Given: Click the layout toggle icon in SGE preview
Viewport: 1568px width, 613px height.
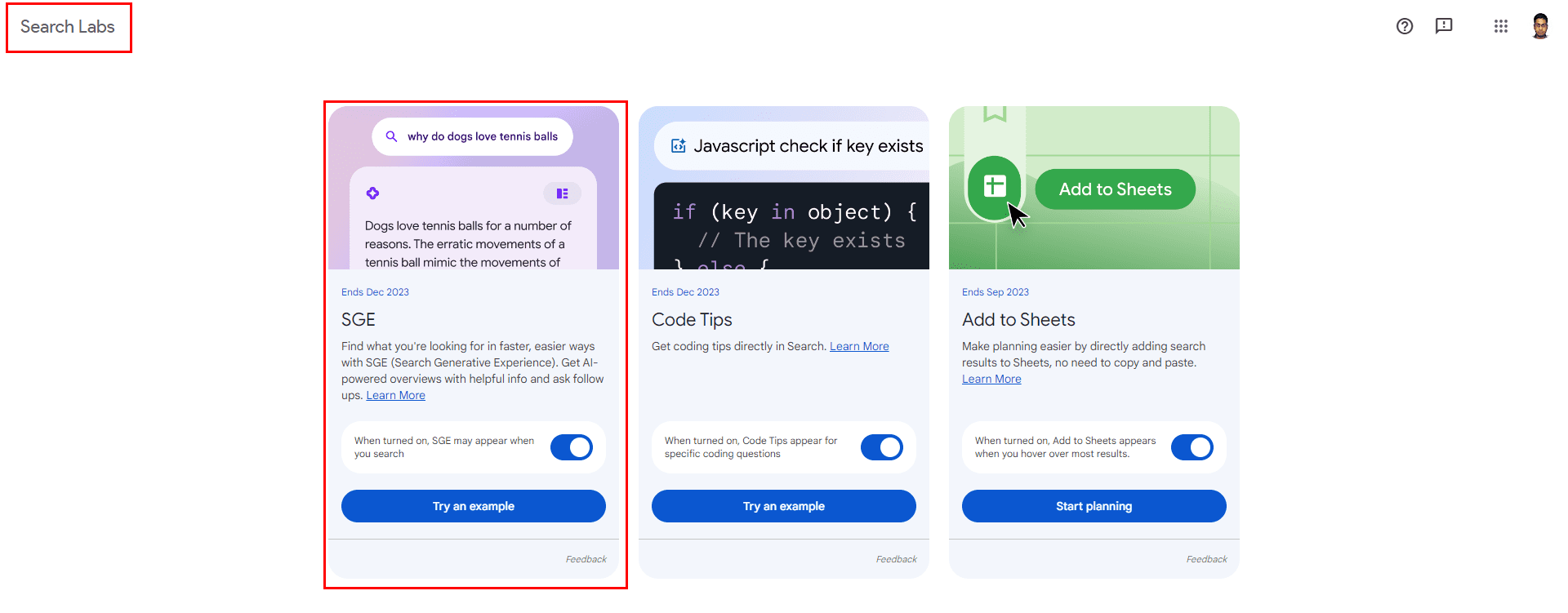Looking at the screenshot, I should (x=562, y=193).
